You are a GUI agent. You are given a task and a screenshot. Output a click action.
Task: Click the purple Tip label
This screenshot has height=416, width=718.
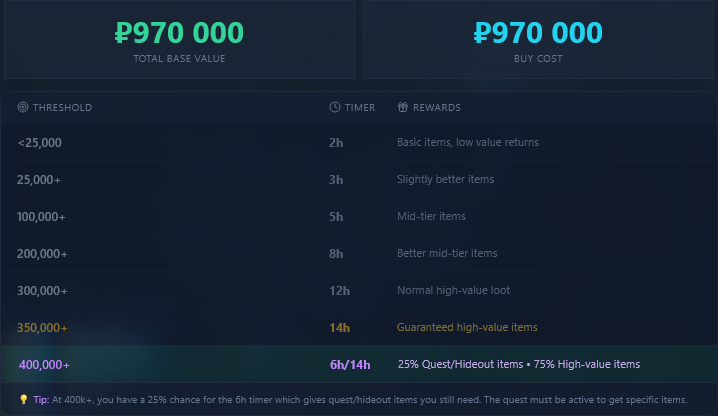pos(41,400)
